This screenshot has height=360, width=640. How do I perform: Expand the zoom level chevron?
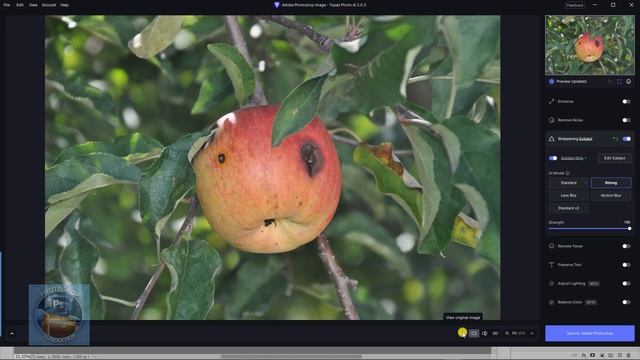point(532,333)
